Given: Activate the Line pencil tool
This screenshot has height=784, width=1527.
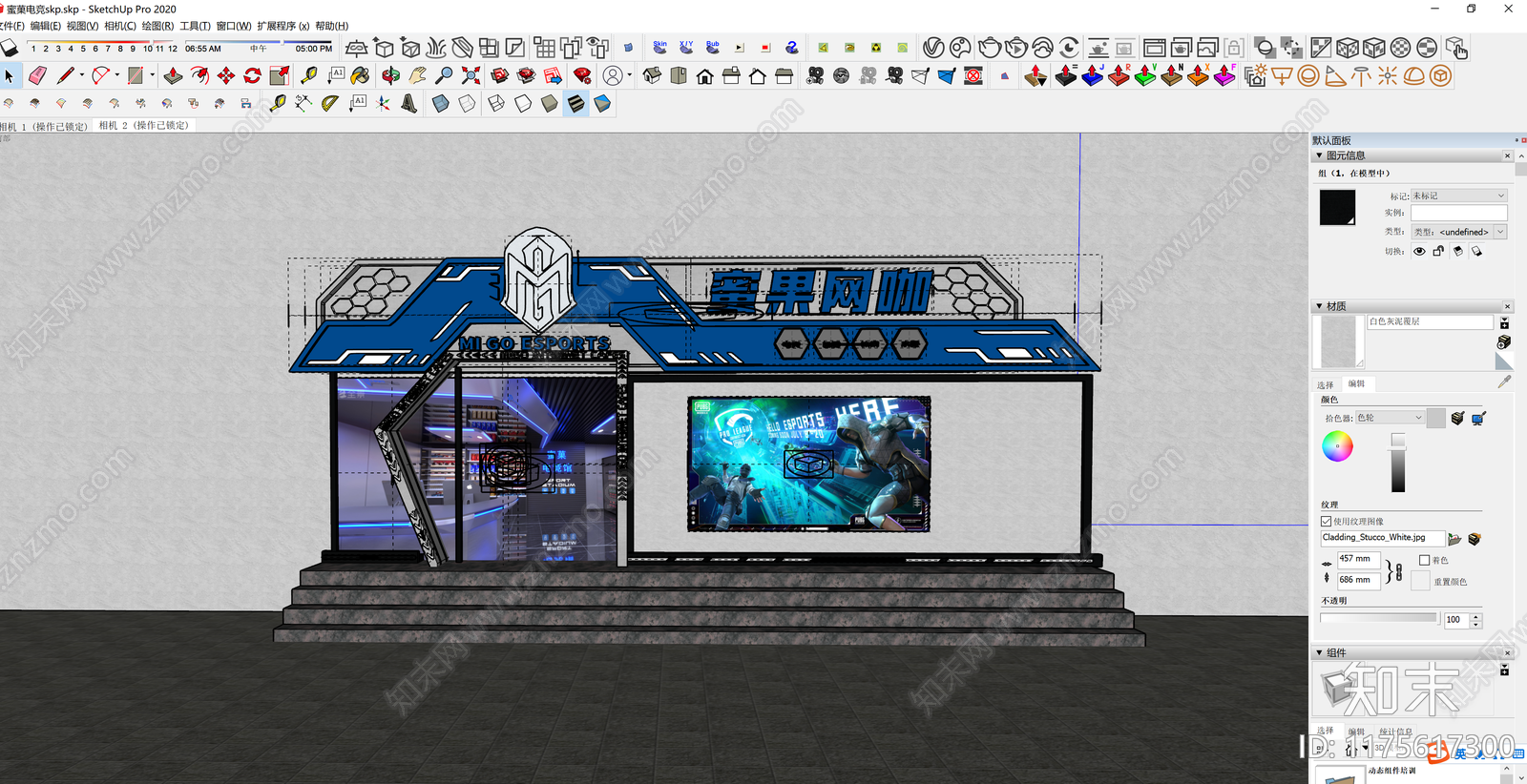Looking at the screenshot, I should coord(65,75).
